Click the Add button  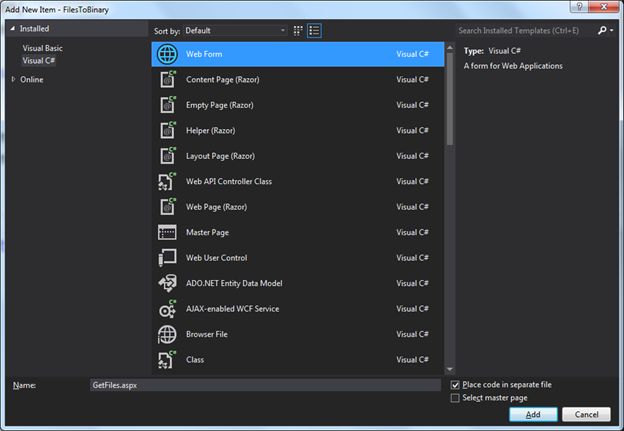(x=533, y=414)
